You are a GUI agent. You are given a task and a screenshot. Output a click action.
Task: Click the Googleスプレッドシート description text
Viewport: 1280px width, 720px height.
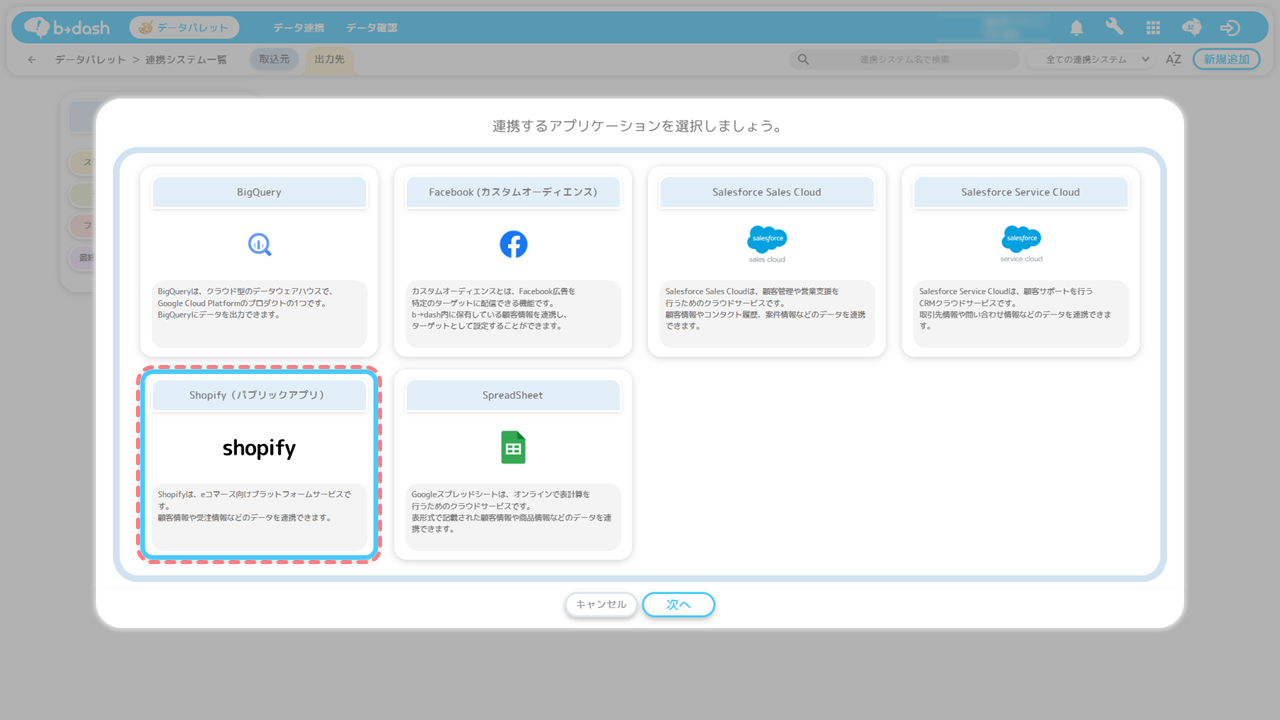(511, 511)
